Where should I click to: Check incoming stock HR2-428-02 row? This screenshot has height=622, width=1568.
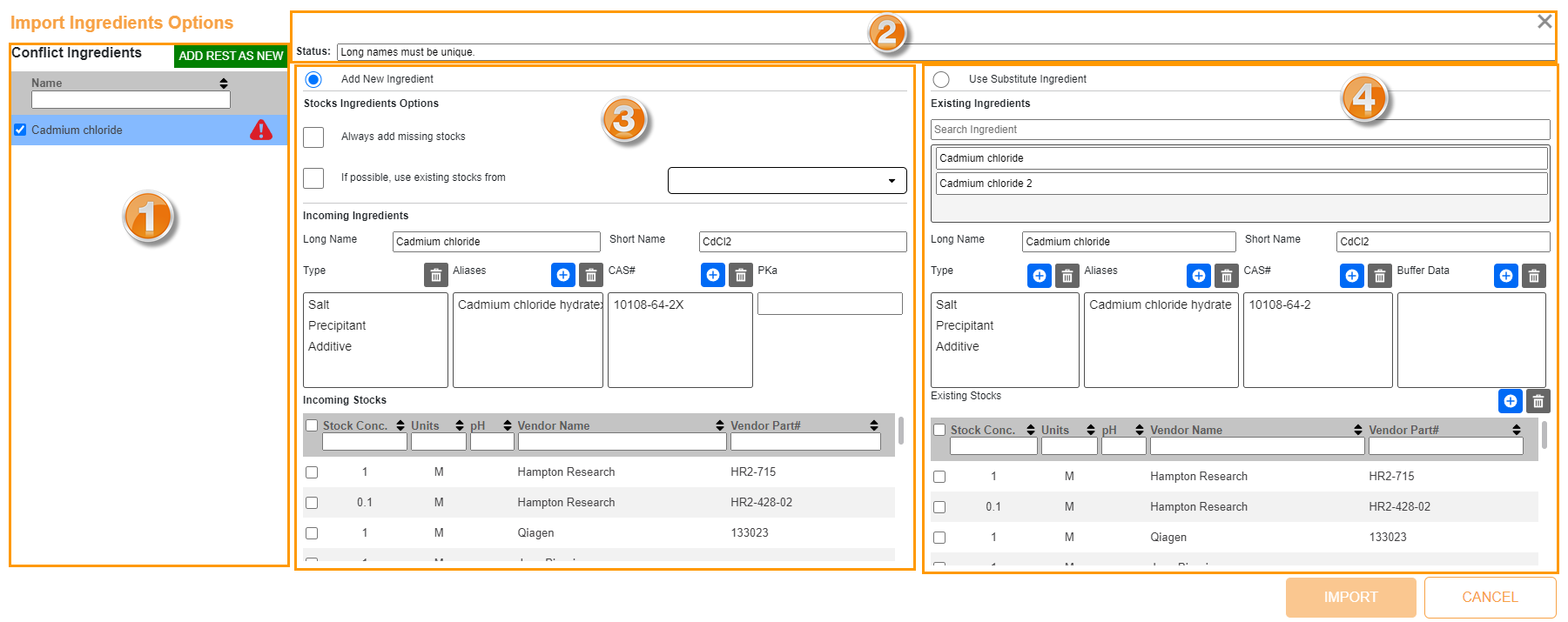pos(312,503)
